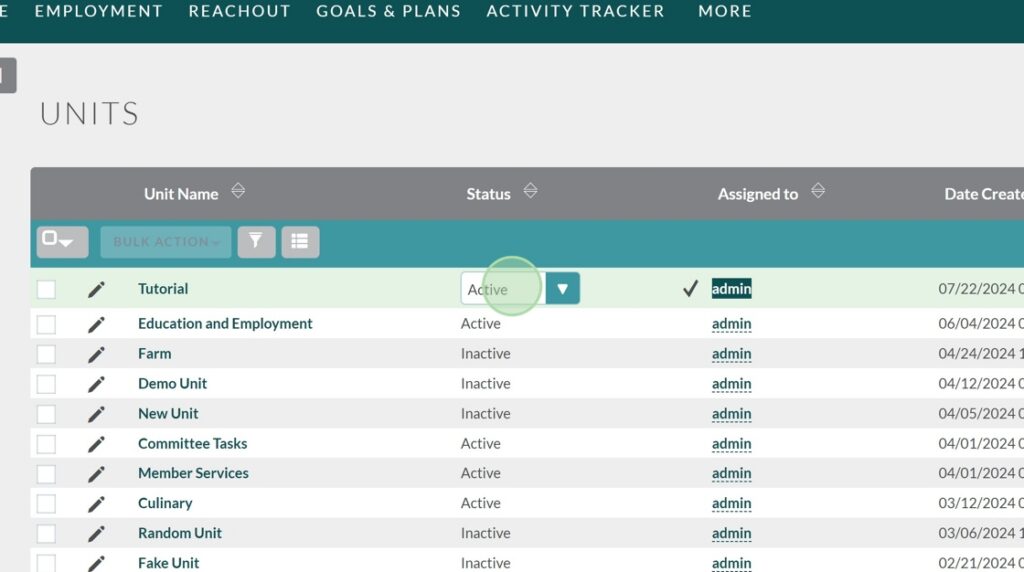Click the highlighted admin field in Tutorial row
Screen dimensions: 1024x572
pos(731,289)
